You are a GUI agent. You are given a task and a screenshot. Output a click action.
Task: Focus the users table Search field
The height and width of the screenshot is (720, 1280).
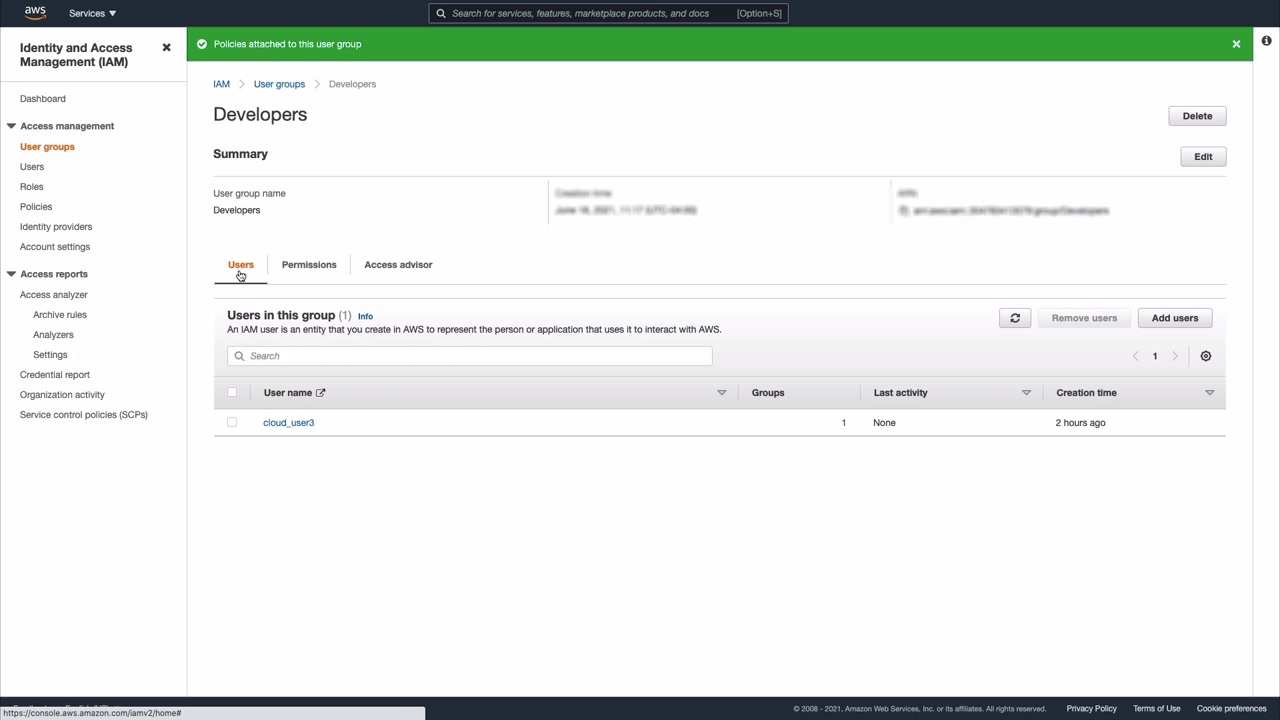(470, 356)
